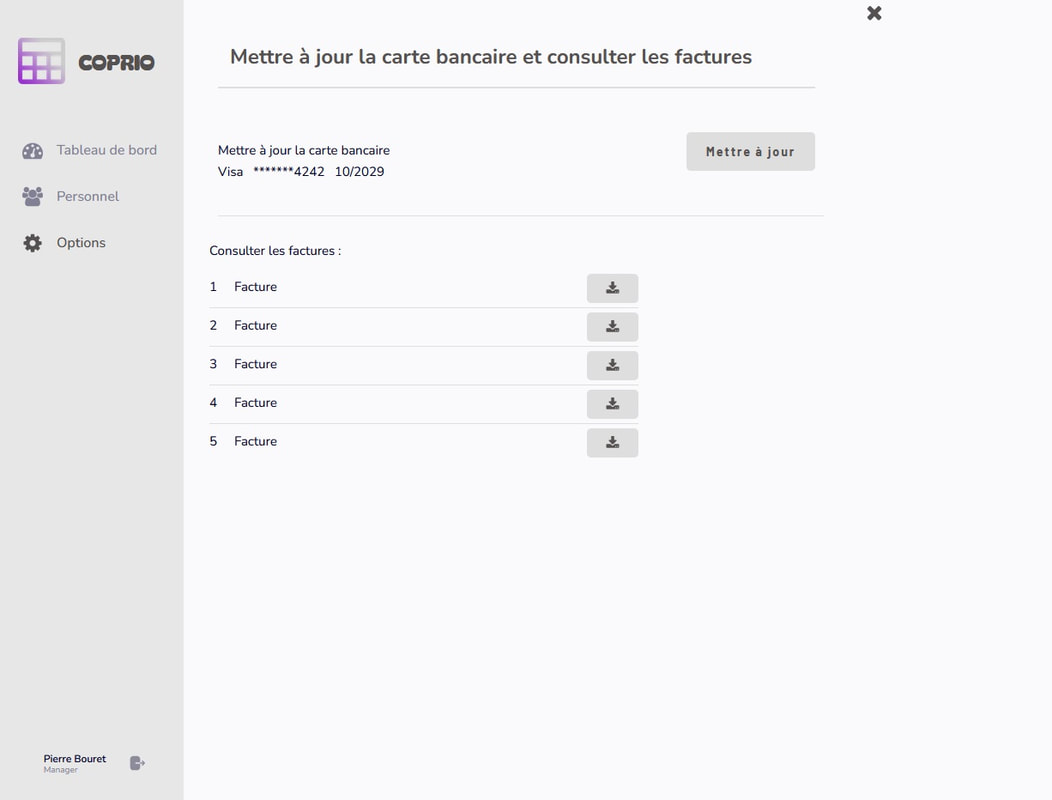Image resolution: width=1052 pixels, height=800 pixels.
Task: Click the Coprio calculator logo icon
Action: click(x=41, y=61)
